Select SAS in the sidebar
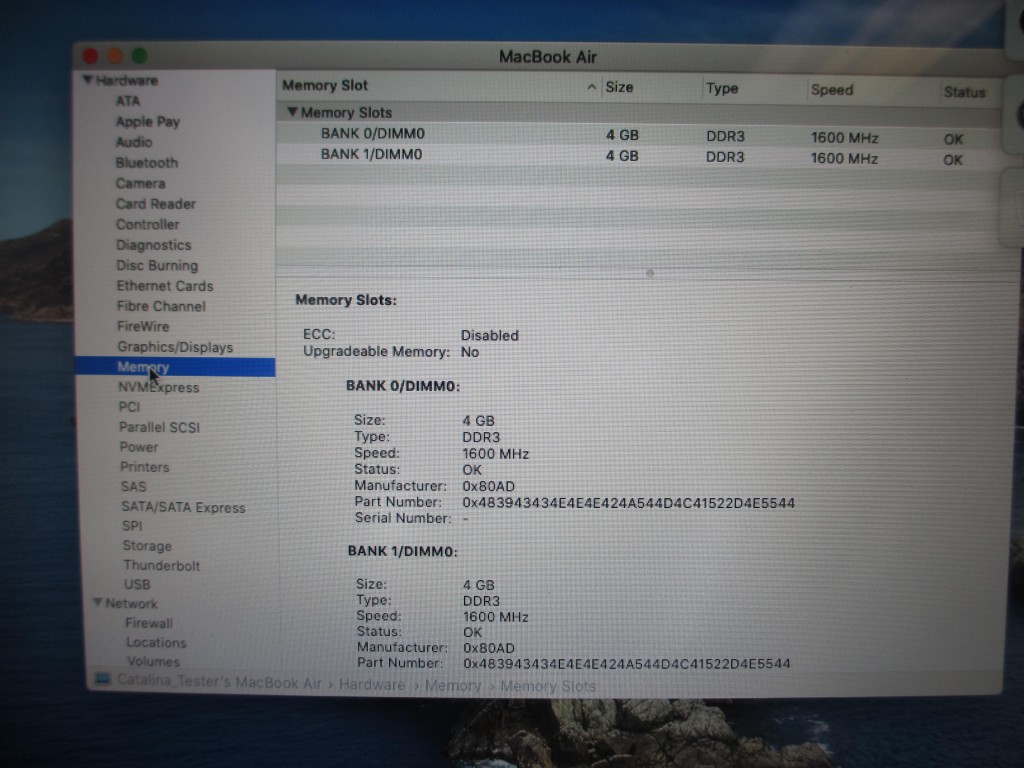The height and width of the screenshot is (768, 1024). point(133,487)
